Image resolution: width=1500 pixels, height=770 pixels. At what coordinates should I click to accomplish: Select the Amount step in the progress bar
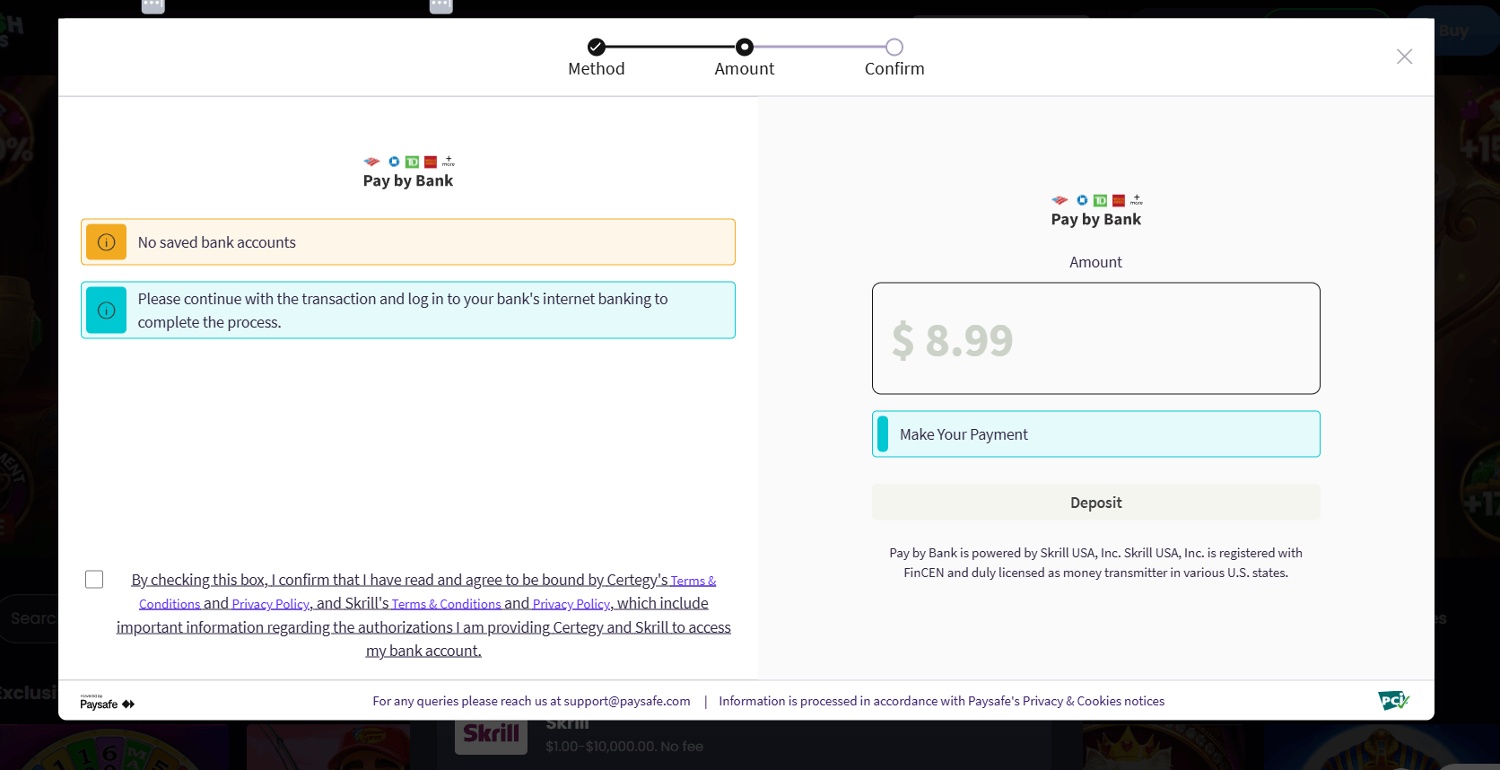coord(744,47)
